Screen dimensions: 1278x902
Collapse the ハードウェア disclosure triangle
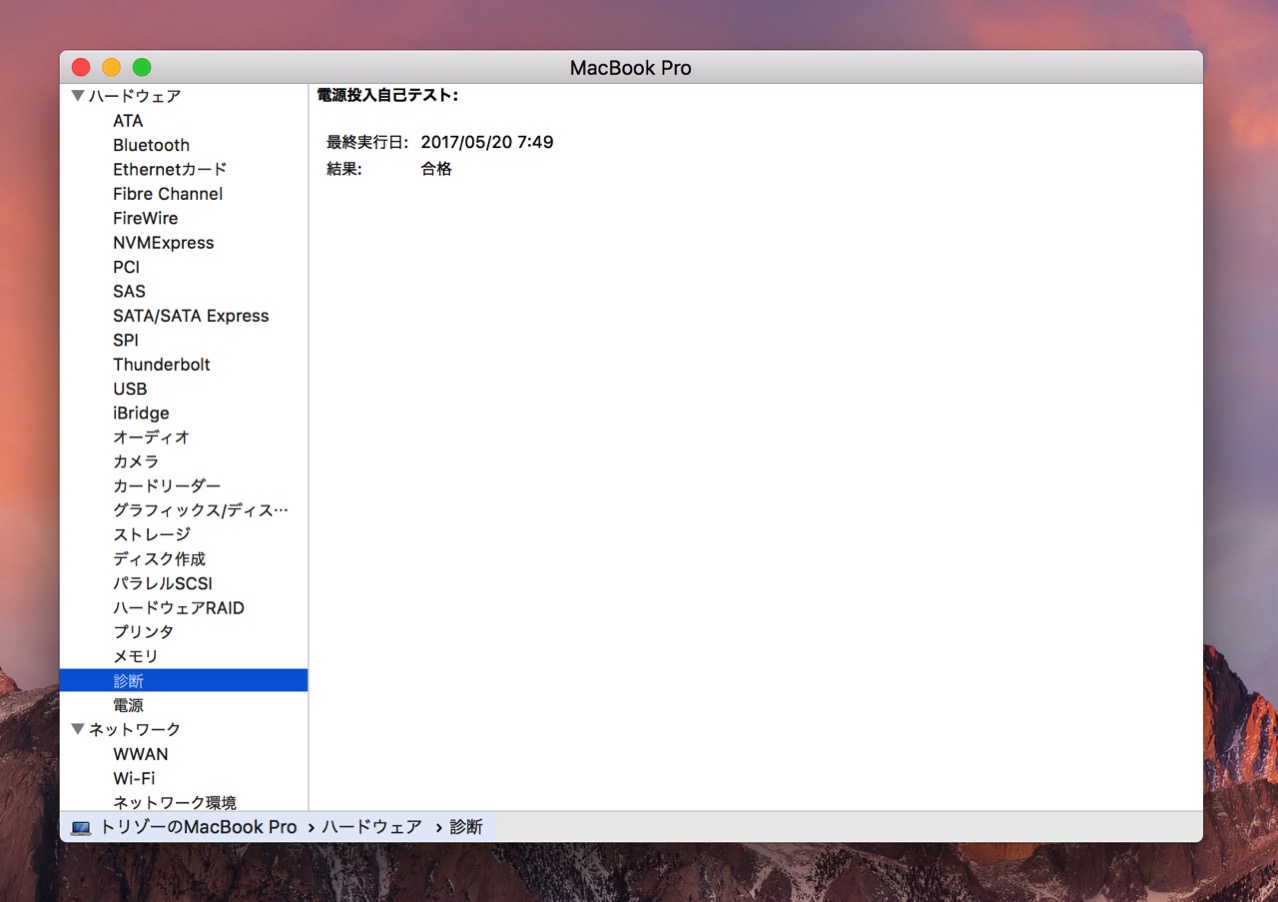coord(77,96)
